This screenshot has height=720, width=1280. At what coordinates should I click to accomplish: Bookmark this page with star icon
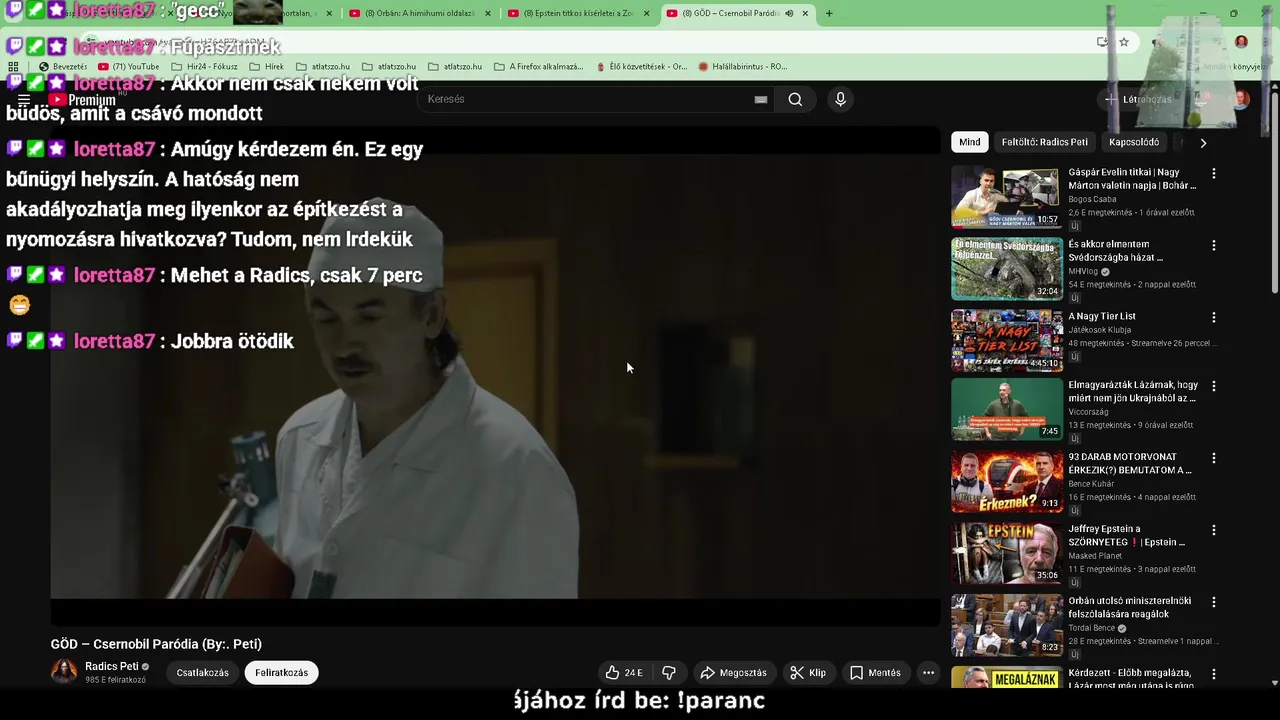[1124, 42]
